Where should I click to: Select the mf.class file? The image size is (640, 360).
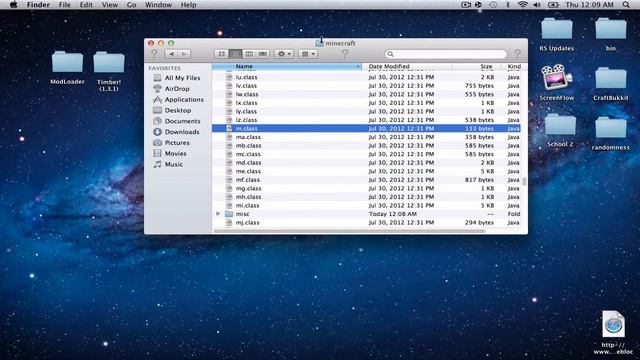point(366,180)
